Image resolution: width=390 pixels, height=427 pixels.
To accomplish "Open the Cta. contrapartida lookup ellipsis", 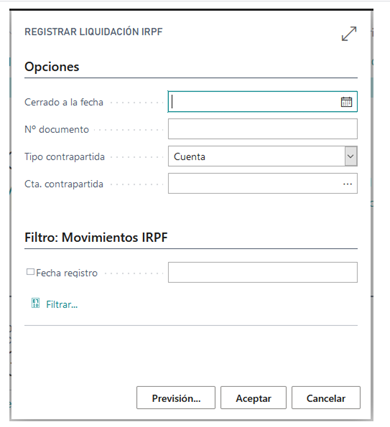I will click(348, 184).
